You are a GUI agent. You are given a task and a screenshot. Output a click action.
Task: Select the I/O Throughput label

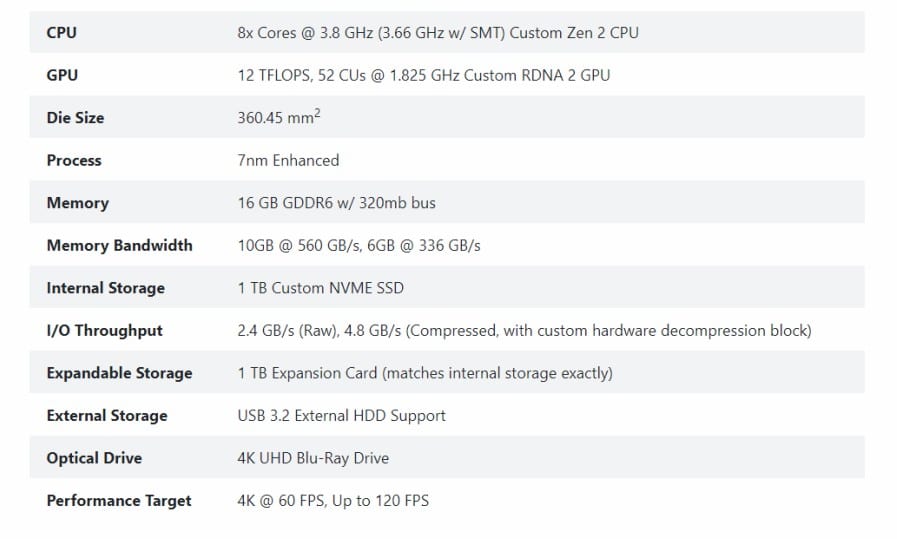(104, 331)
